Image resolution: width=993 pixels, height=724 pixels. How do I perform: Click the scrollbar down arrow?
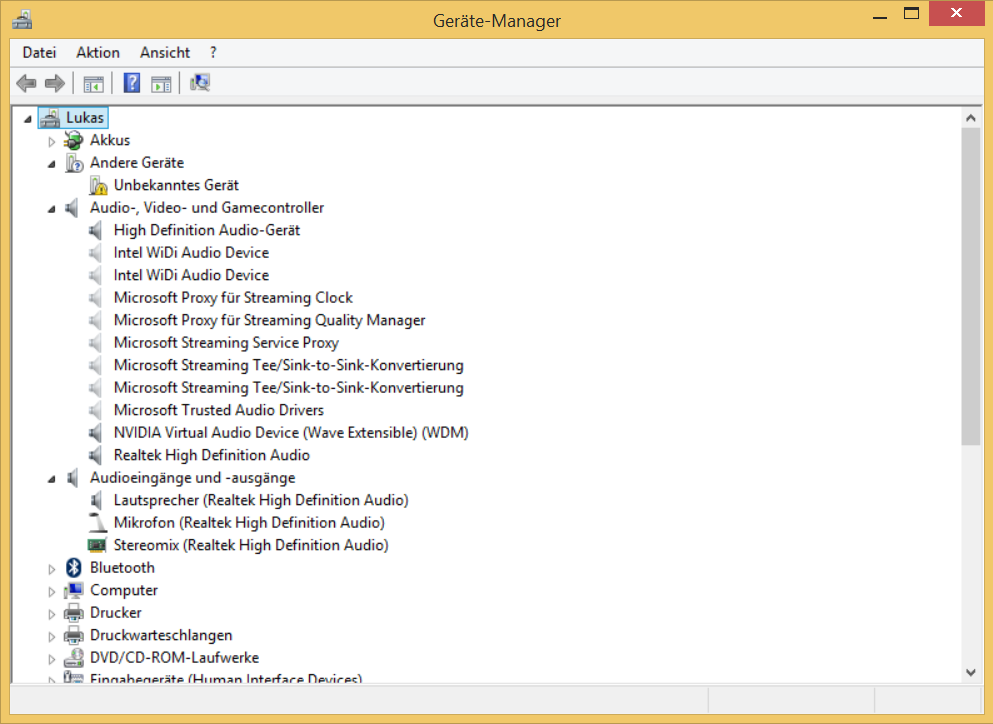click(x=970, y=673)
